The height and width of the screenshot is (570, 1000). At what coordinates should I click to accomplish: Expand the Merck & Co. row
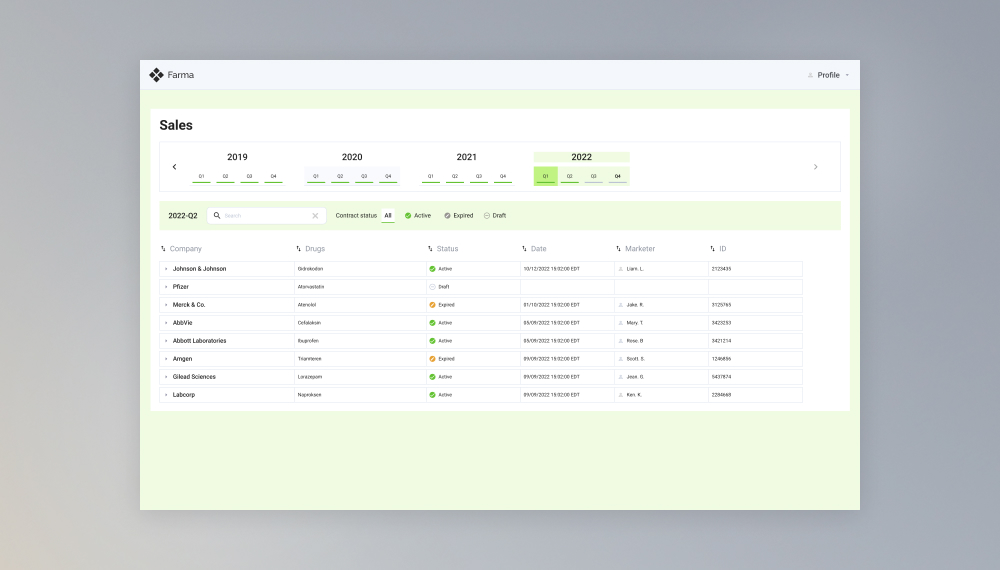tap(166, 305)
